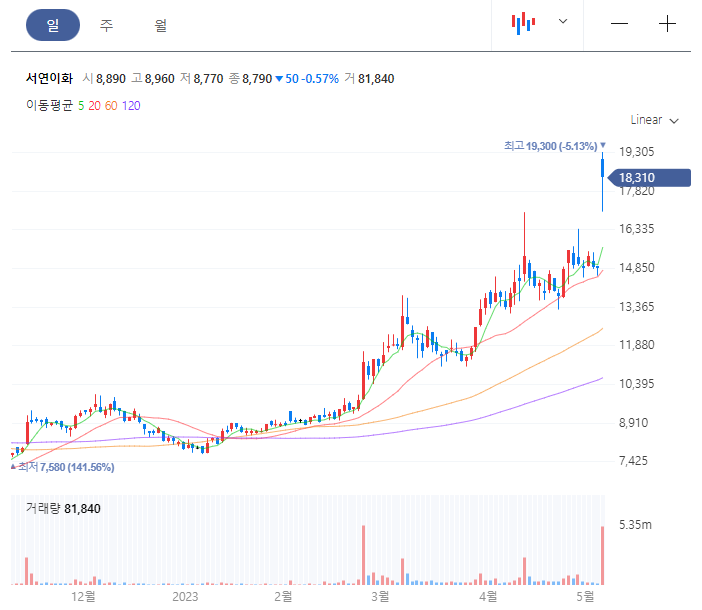The height and width of the screenshot is (610, 702).
Task: Click the high price 8,960 value
Action: coord(159,79)
